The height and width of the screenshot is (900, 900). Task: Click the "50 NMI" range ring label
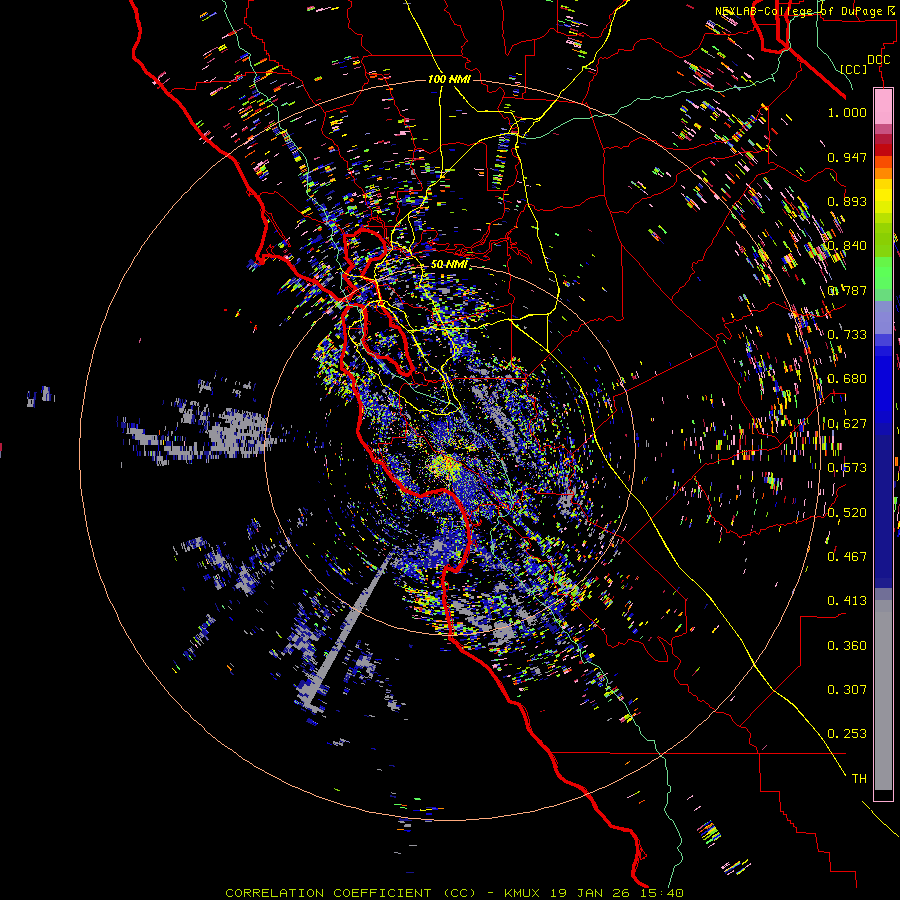tap(449, 265)
